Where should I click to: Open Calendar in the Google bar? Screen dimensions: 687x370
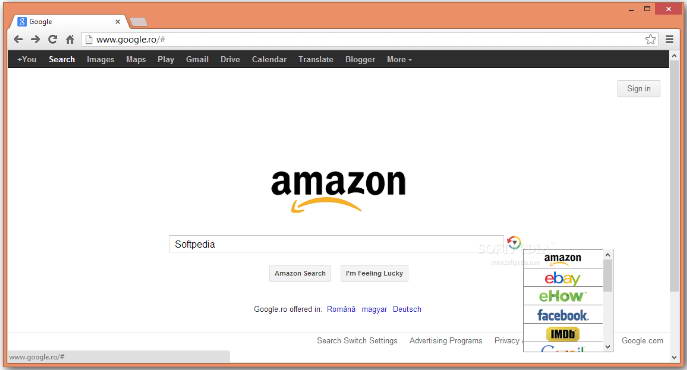(269, 59)
